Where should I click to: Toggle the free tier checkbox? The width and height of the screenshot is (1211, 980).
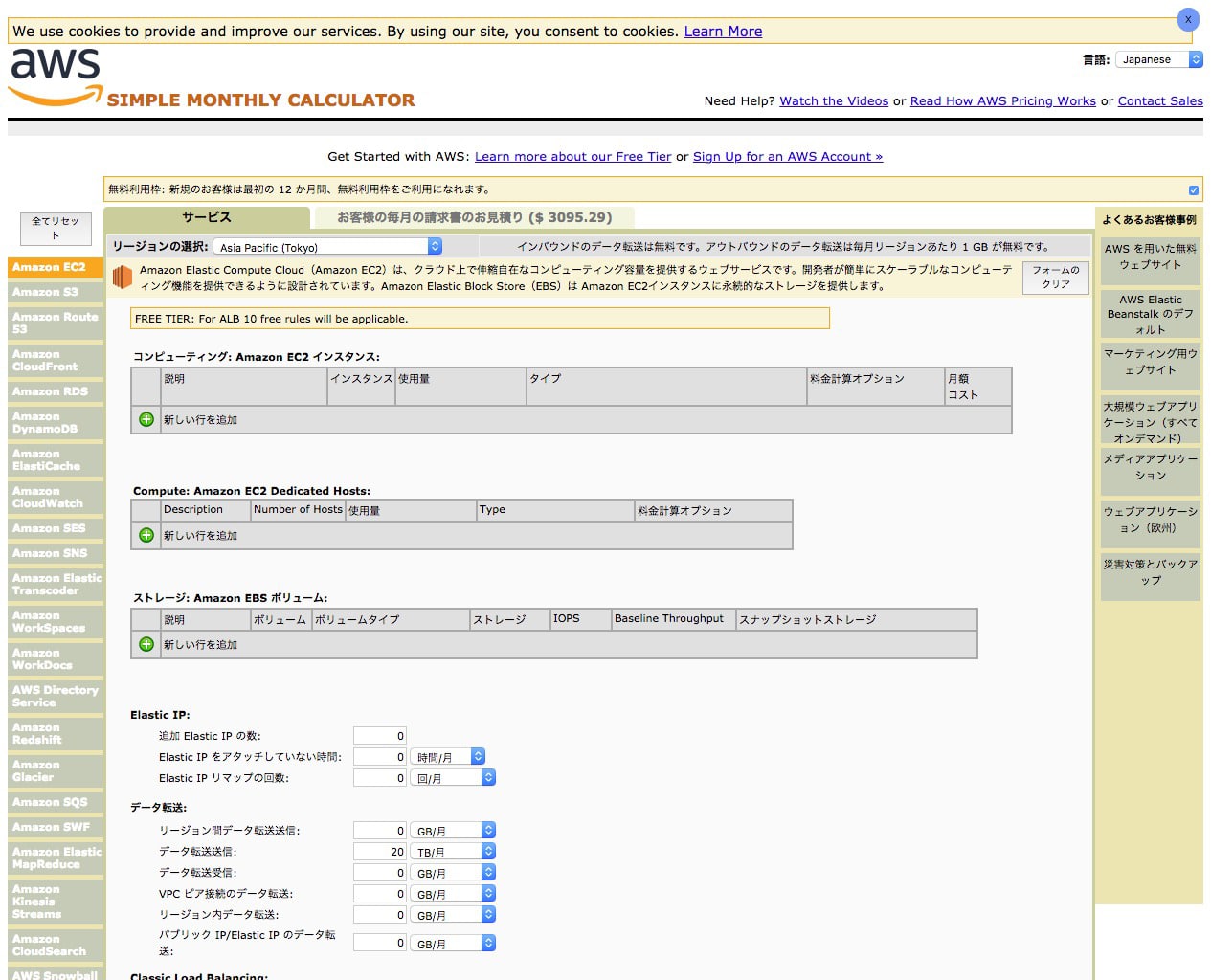pos(1194,189)
